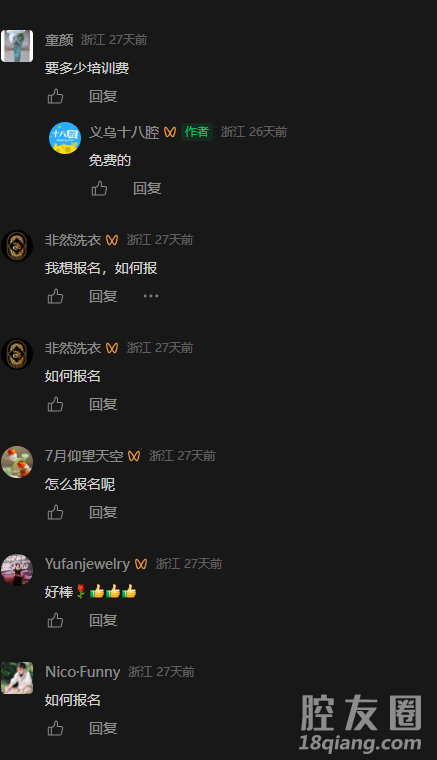
Task: Like 童颜's comment about training fee
Action: (55, 96)
